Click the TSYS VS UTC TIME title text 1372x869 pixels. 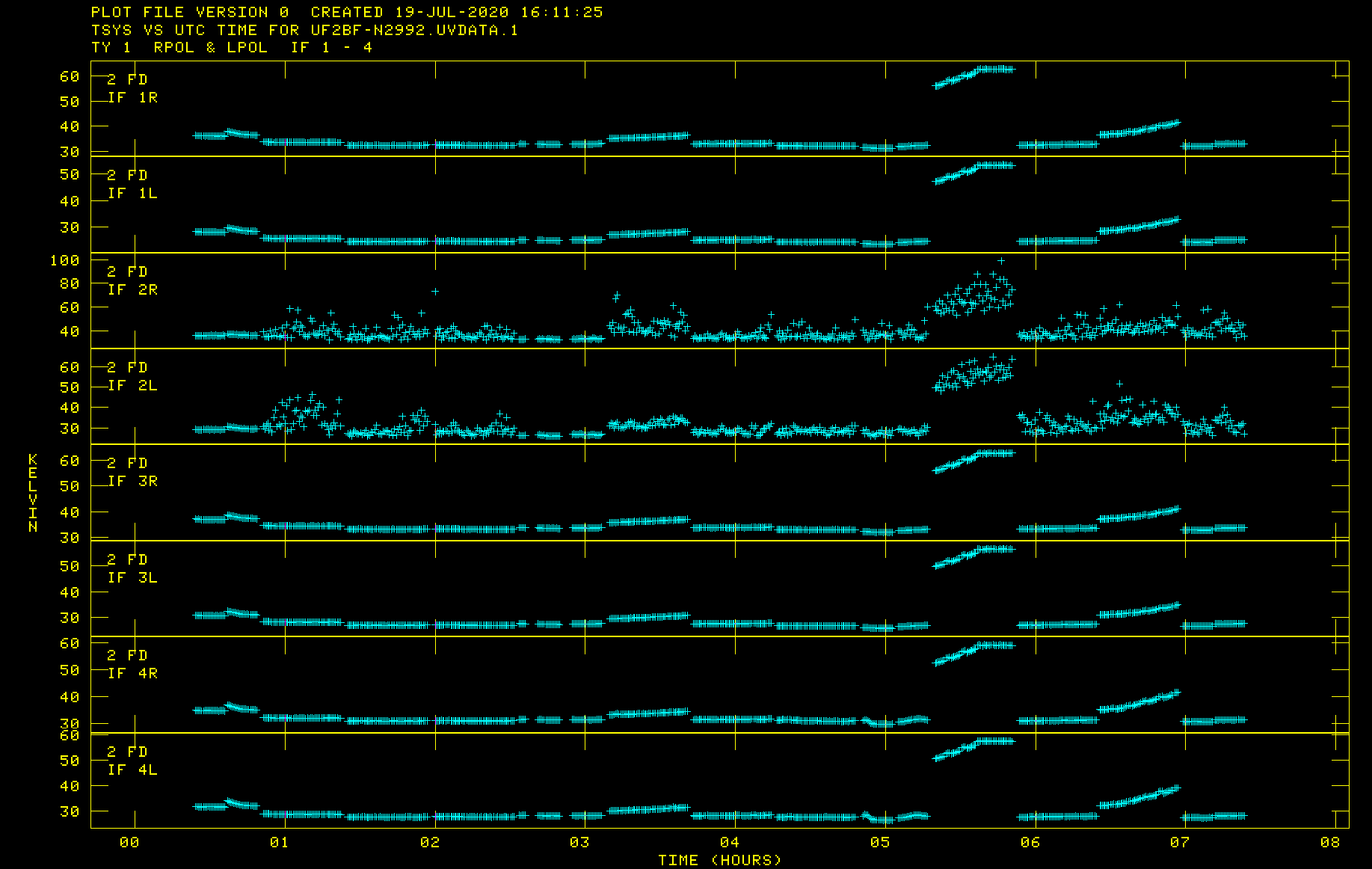pyautogui.click(x=304, y=30)
